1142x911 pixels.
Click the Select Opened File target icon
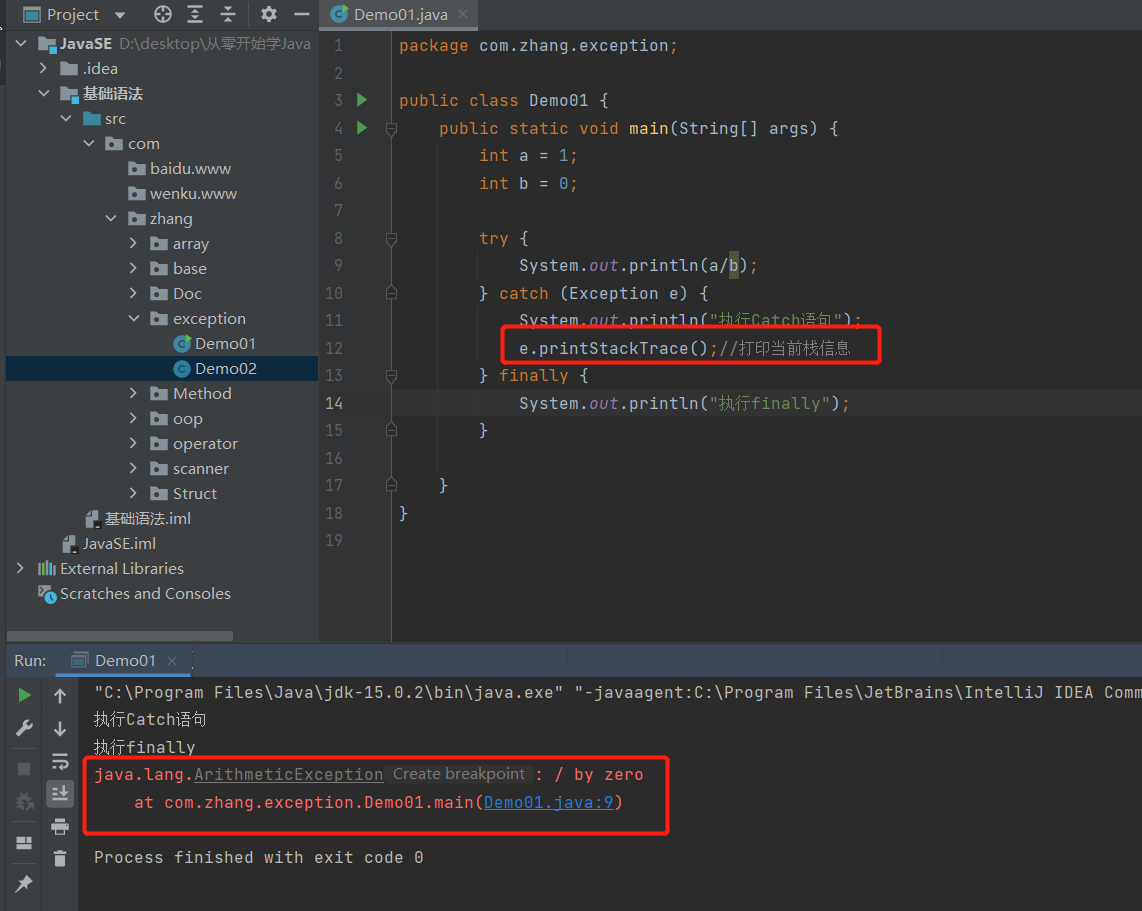pos(163,14)
